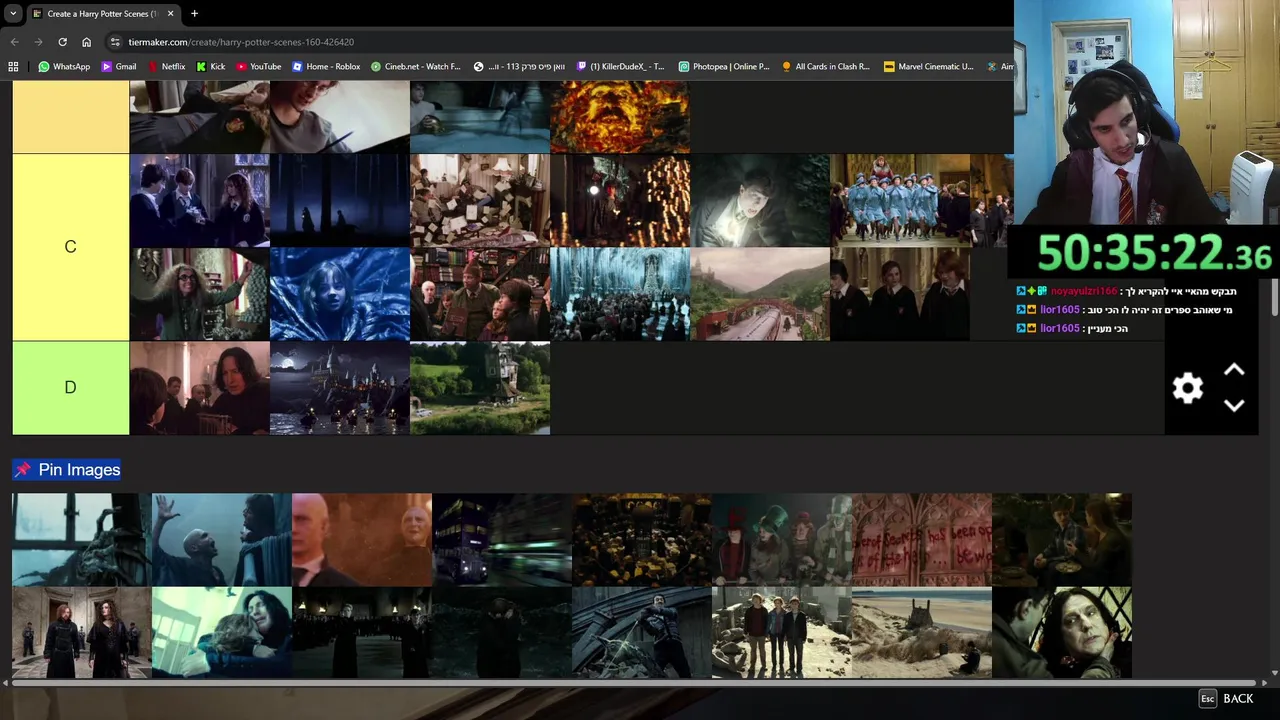Viewport: 1280px width, 720px height.
Task: Open the All Cards in Clash Royale bookmark
Action: pos(826,67)
